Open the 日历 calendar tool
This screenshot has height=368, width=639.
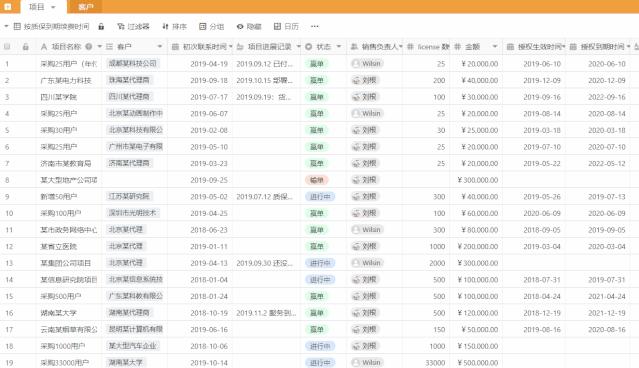[x=286, y=26]
